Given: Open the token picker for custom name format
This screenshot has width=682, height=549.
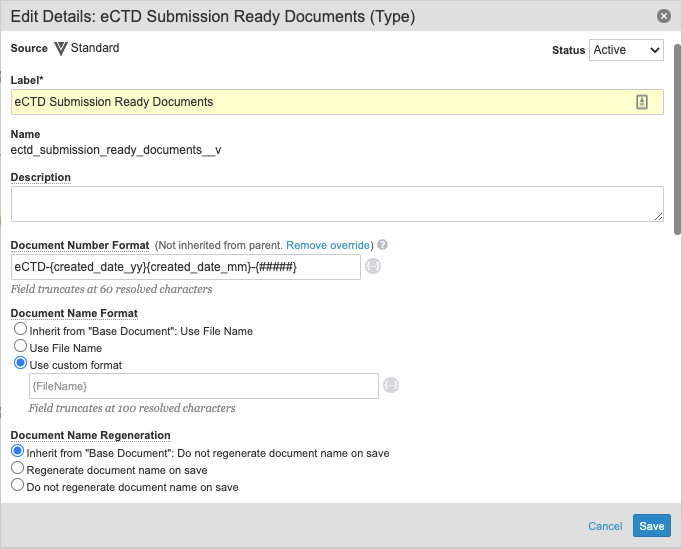Looking at the screenshot, I should click(391, 385).
